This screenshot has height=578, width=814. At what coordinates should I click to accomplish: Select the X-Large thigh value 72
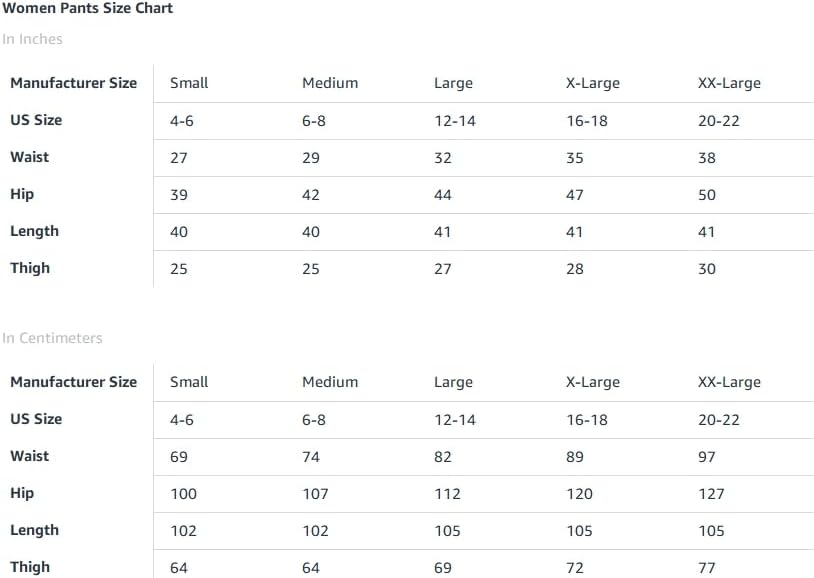click(x=575, y=568)
